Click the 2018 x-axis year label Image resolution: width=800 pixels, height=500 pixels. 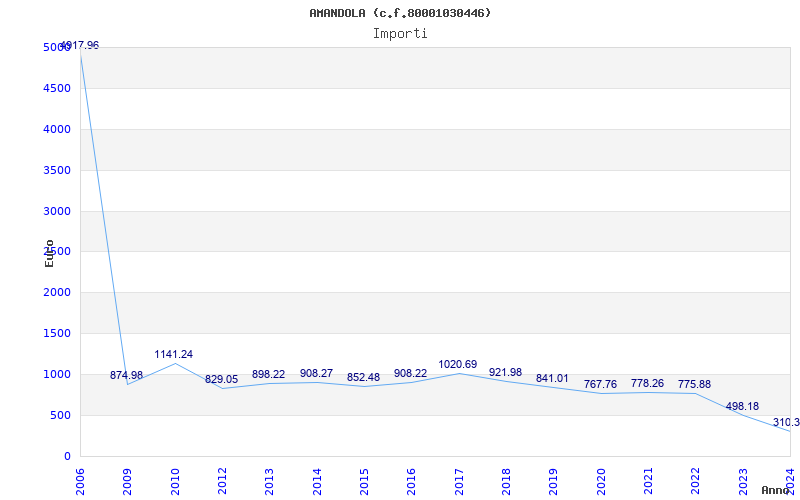(506, 482)
